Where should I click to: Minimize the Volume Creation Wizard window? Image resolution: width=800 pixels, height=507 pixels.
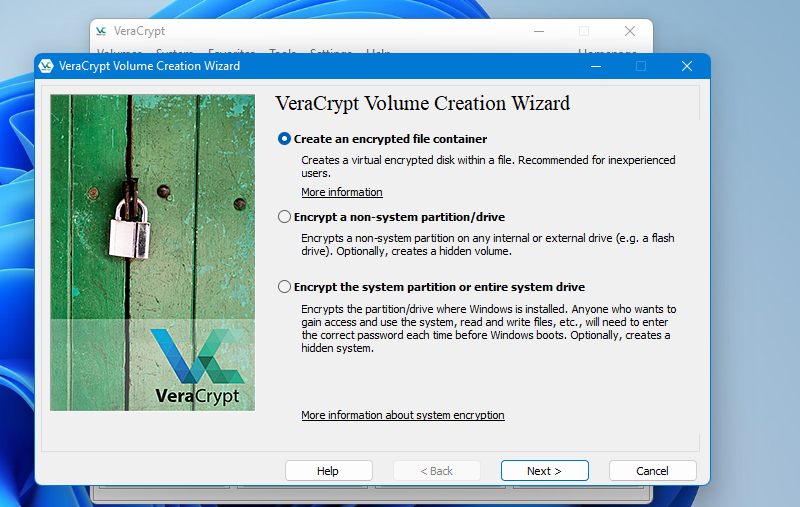596,66
